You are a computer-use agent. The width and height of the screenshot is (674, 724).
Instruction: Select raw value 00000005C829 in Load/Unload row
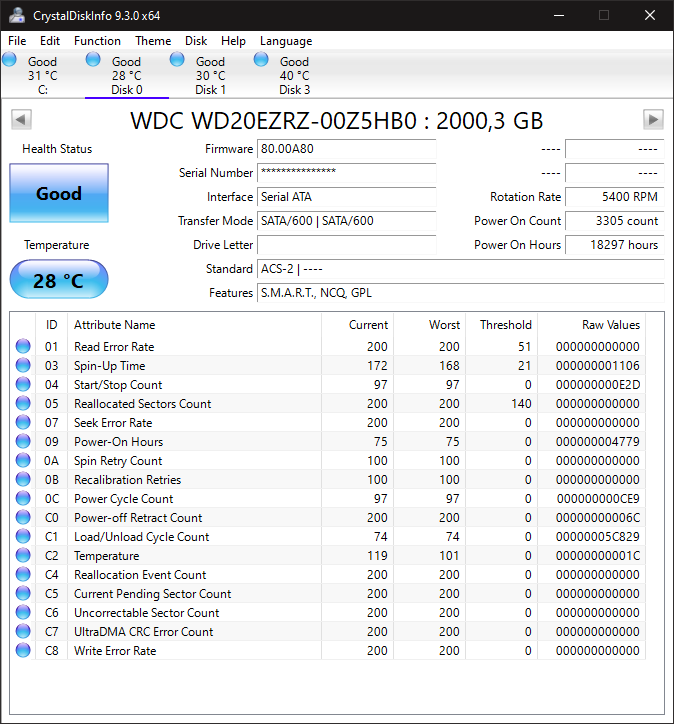point(597,537)
